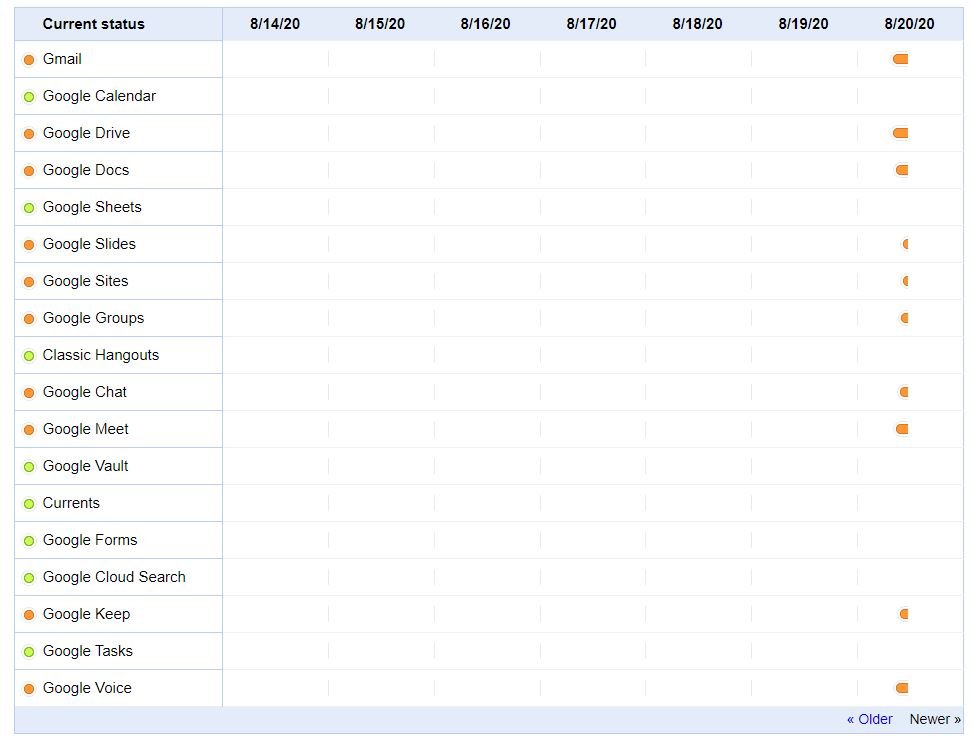The height and width of the screenshot is (743, 973).
Task: Select the Google Tasks service name
Action: coord(87,651)
